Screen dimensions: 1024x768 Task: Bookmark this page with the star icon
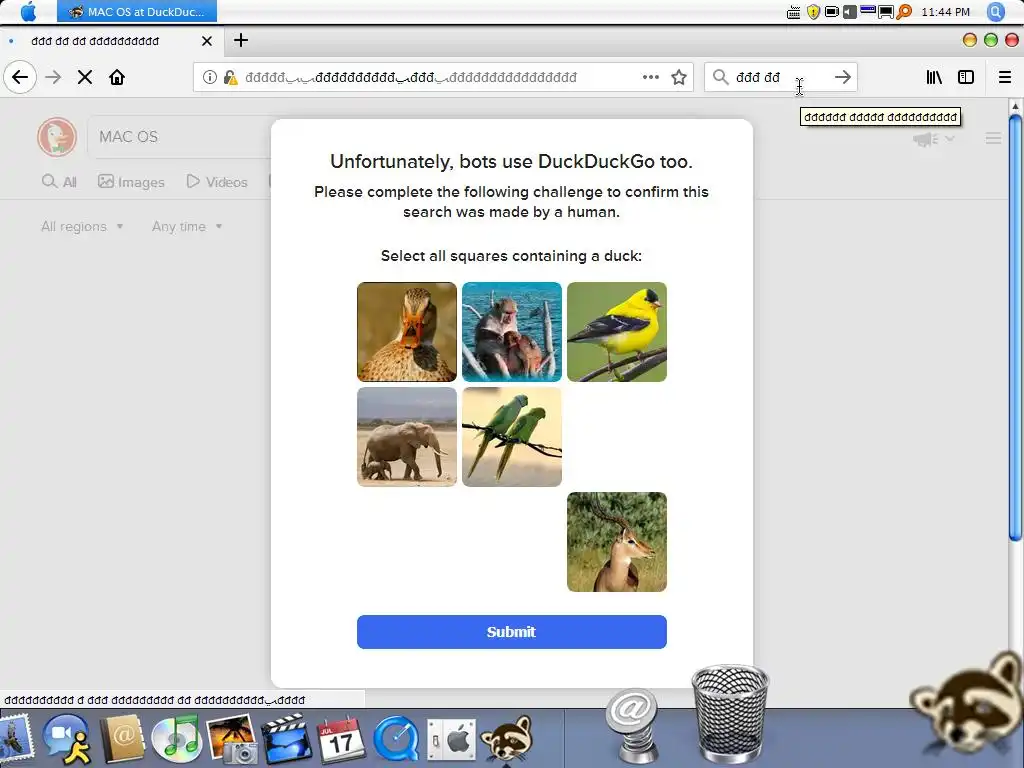pyautogui.click(x=679, y=77)
